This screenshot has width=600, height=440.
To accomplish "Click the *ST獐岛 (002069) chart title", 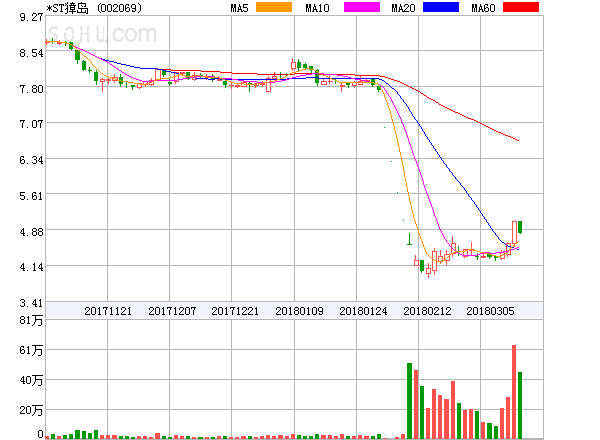I will click(x=94, y=8).
